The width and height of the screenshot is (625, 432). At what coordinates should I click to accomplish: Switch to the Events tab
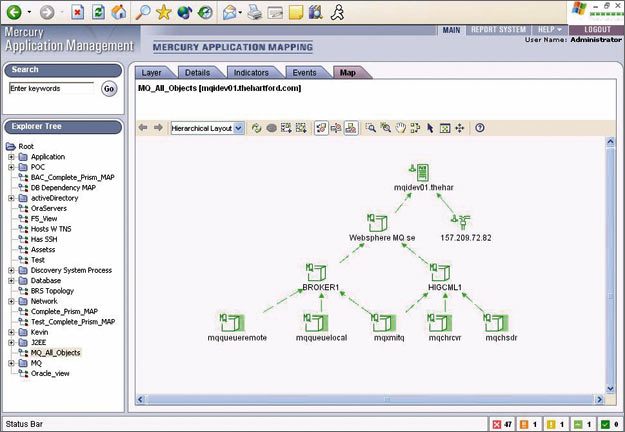tap(304, 73)
